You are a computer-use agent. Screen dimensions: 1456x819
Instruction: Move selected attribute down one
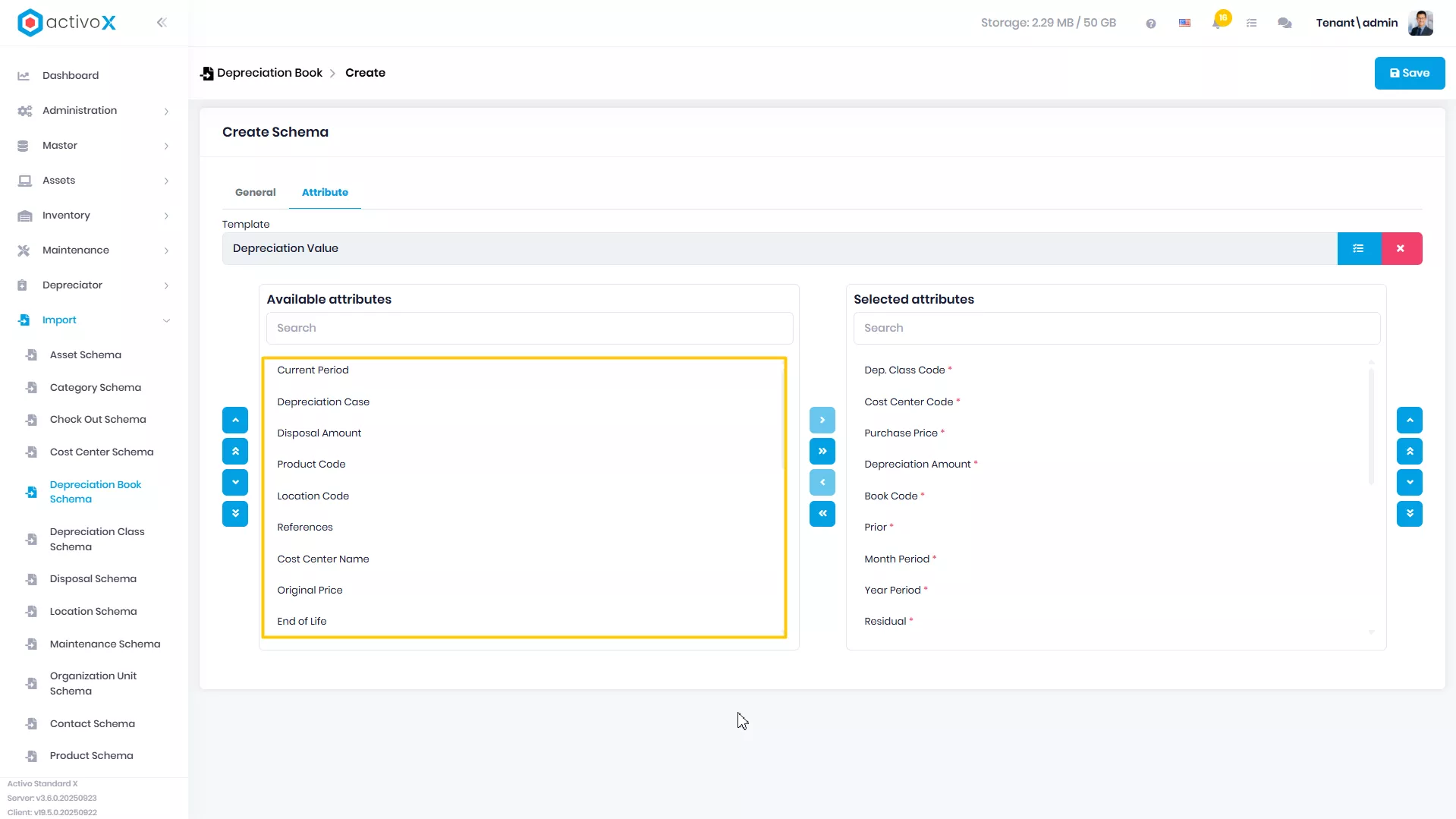coord(1410,482)
